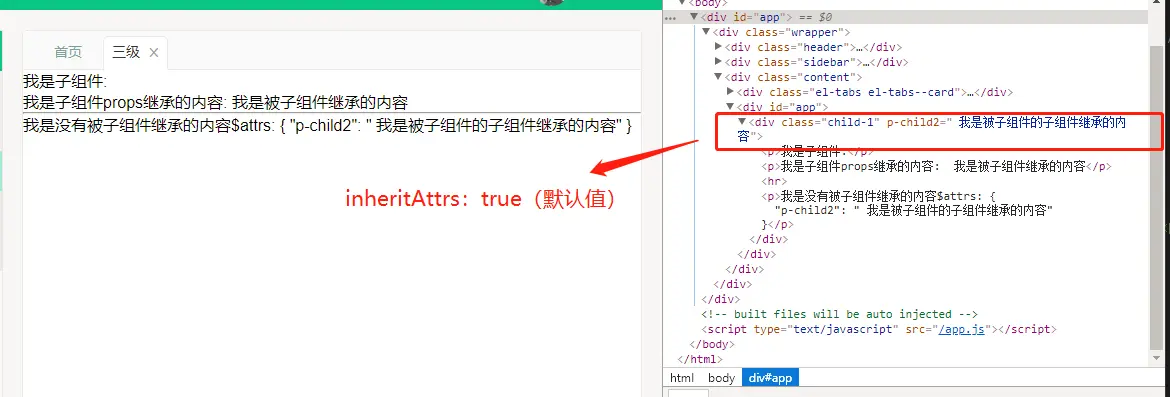
Task: Select div#app in the DevTools breadcrumb
Action: pyautogui.click(x=771, y=378)
